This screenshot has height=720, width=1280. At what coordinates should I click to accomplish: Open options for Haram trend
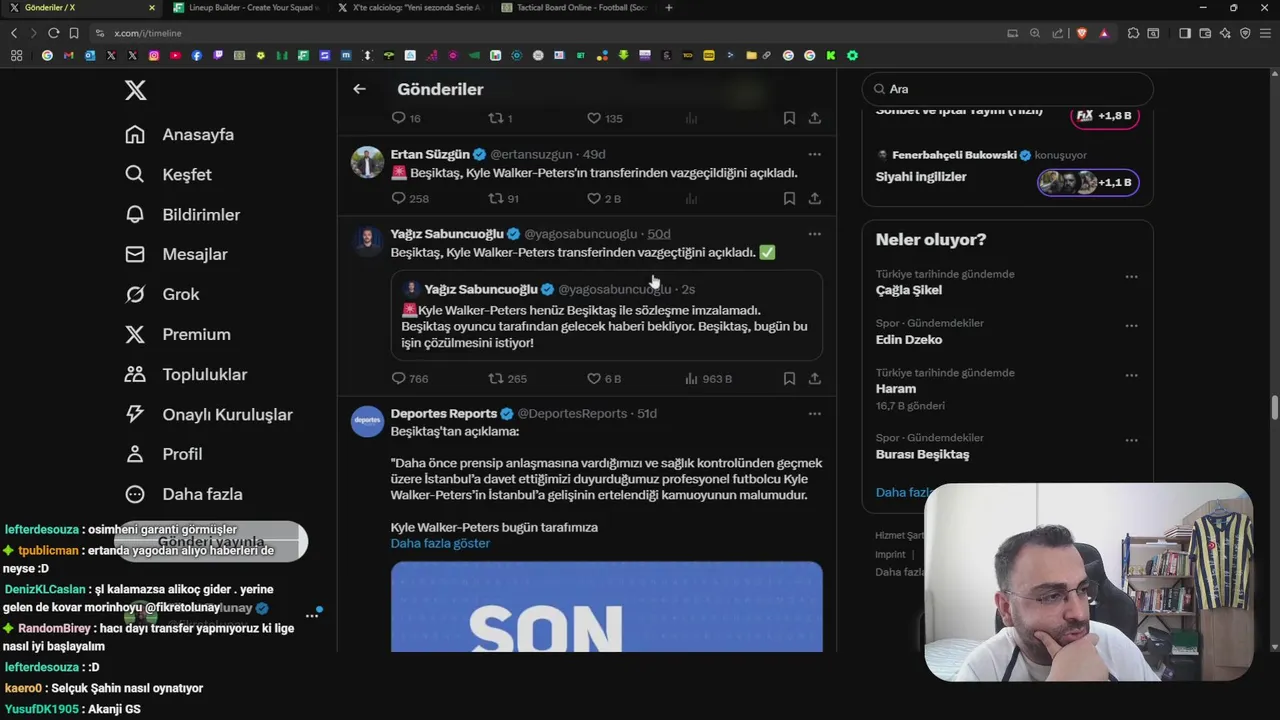coord(1131,375)
